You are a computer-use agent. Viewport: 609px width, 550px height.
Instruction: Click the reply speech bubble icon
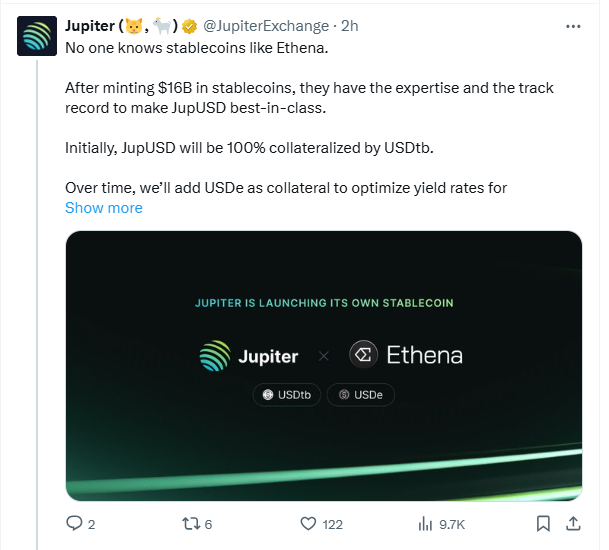tap(73, 523)
